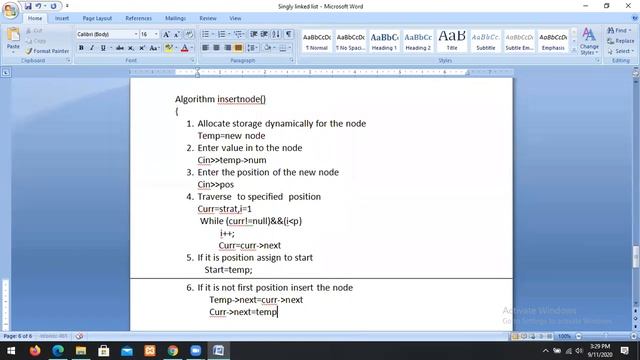Image resolution: width=640 pixels, height=360 pixels.
Task: Click Replace in the Editing group
Action: (x=620, y=41)
